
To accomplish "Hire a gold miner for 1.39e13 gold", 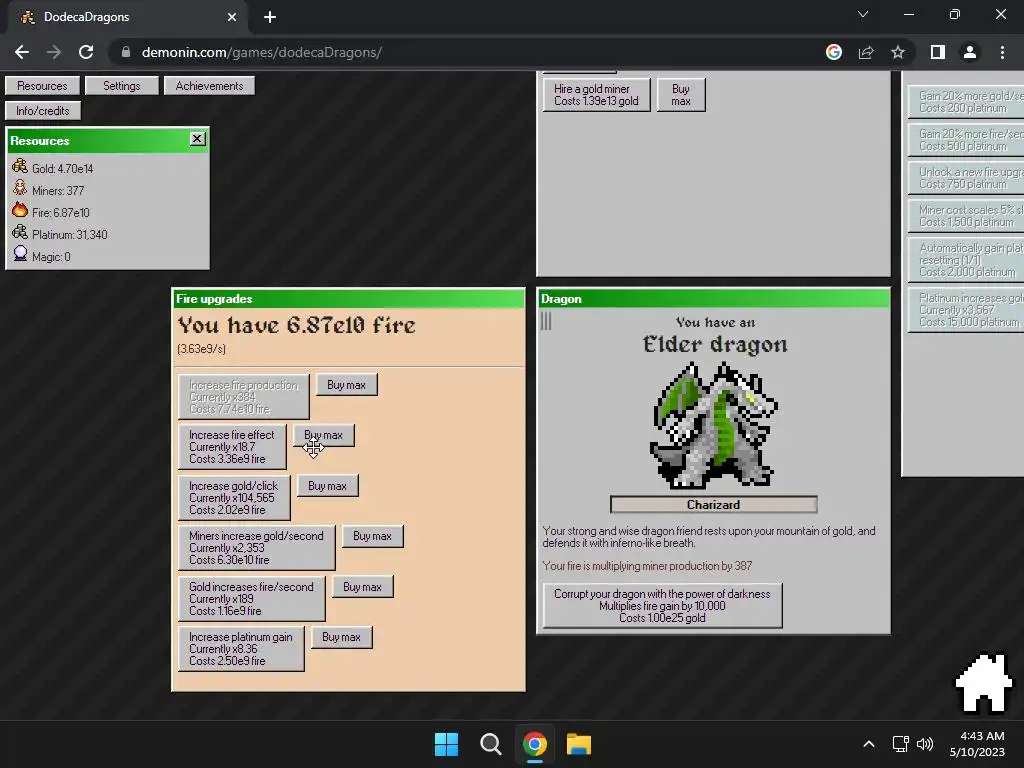I will [x=596, y=95].
